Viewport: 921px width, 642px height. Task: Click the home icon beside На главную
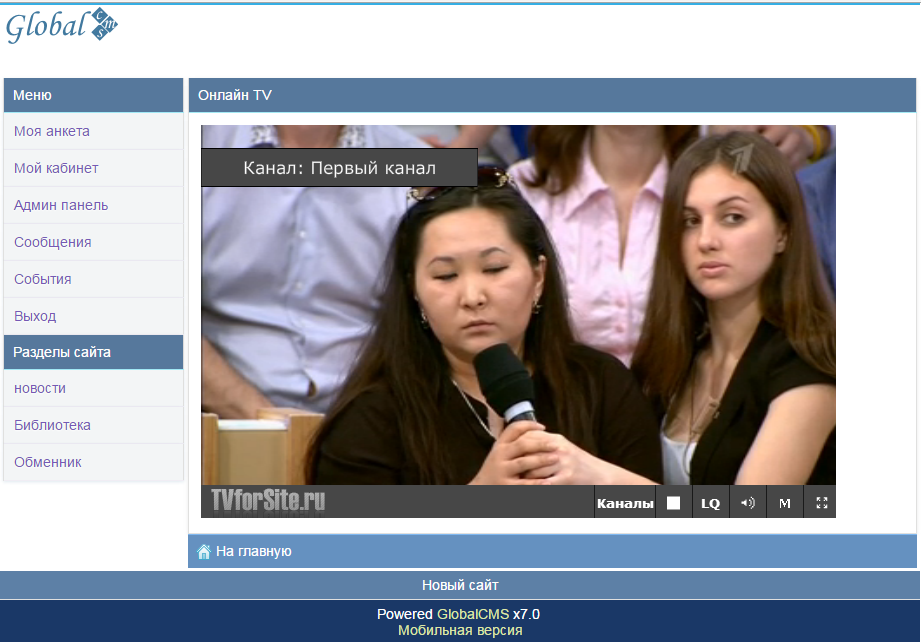tap(204, 552)
